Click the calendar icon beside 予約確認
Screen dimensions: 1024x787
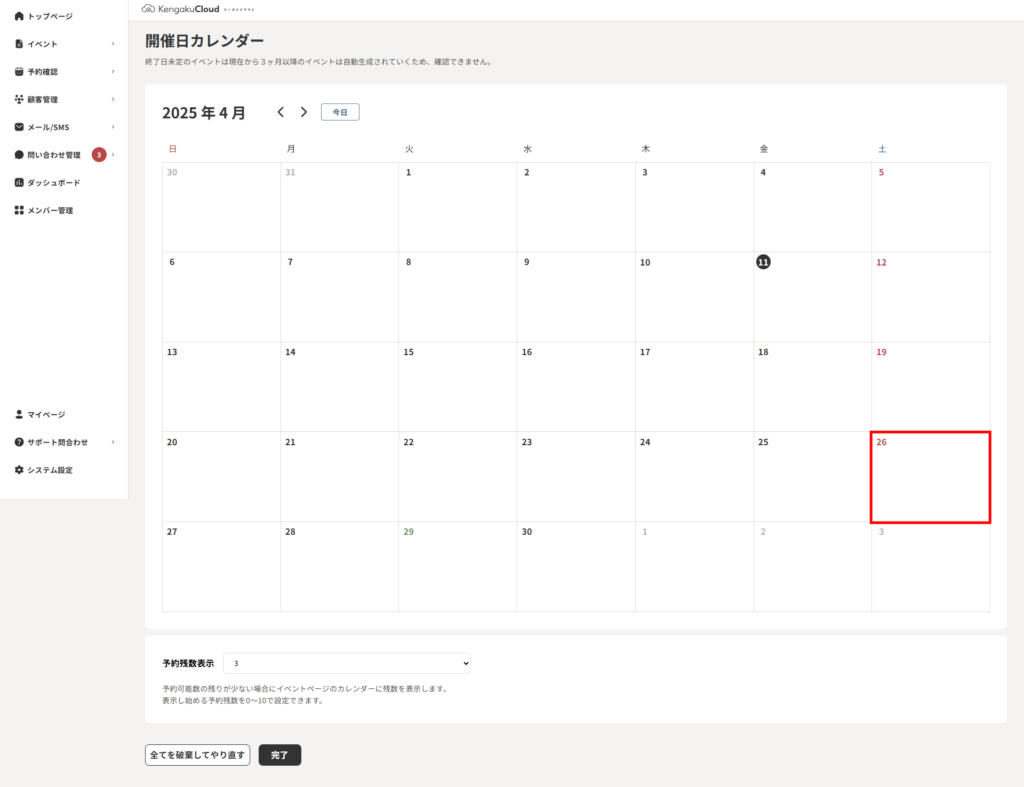coord(19,71)
